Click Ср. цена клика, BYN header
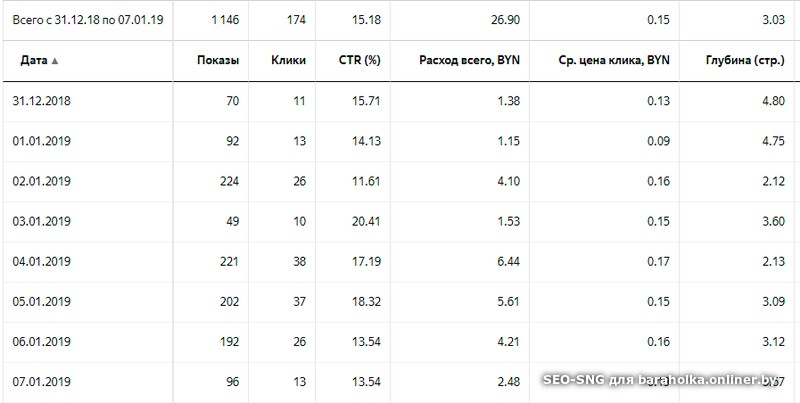The width and height of the screenshot is (800, 403). tap(613, 61)
